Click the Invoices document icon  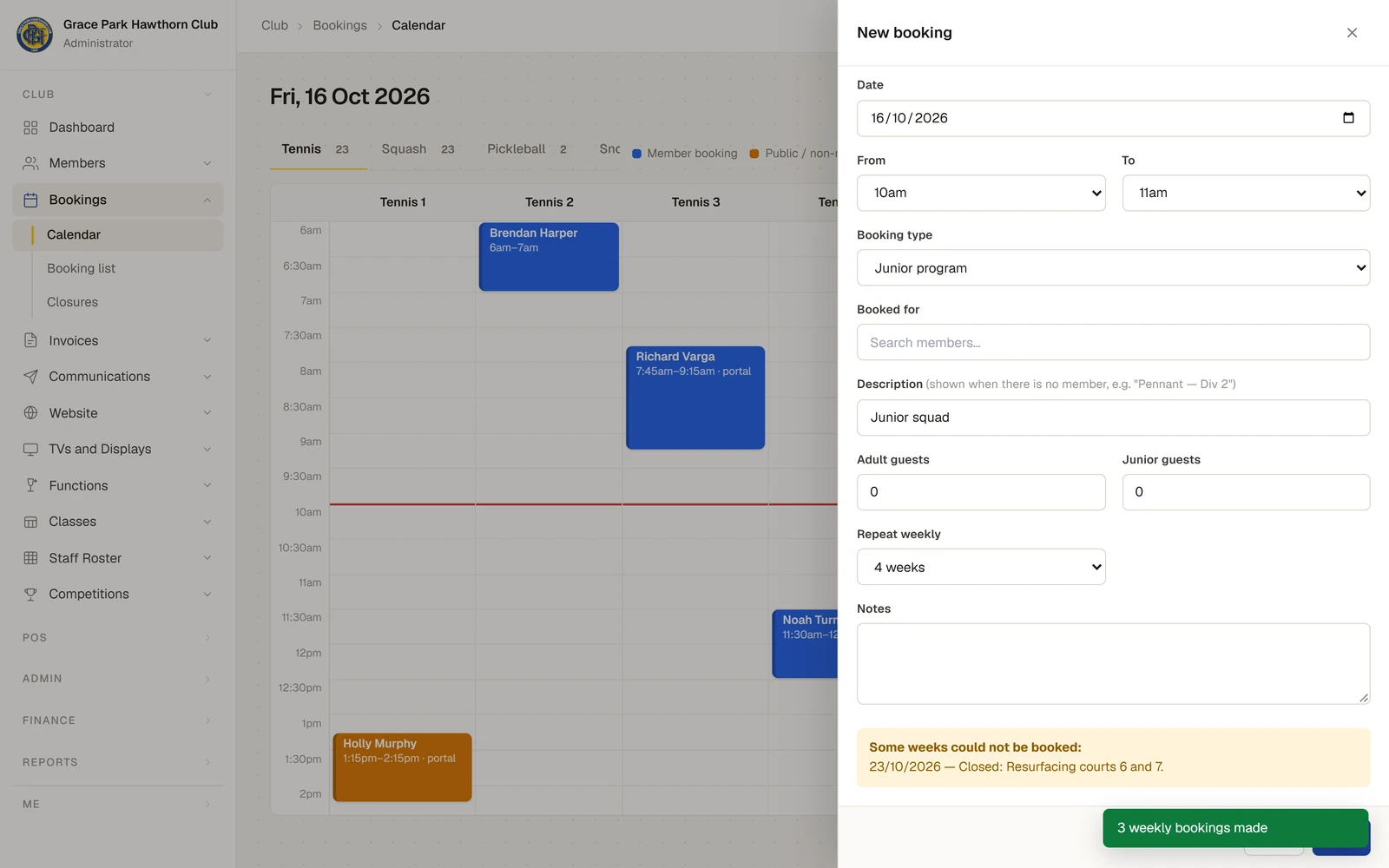coord(30,340)
